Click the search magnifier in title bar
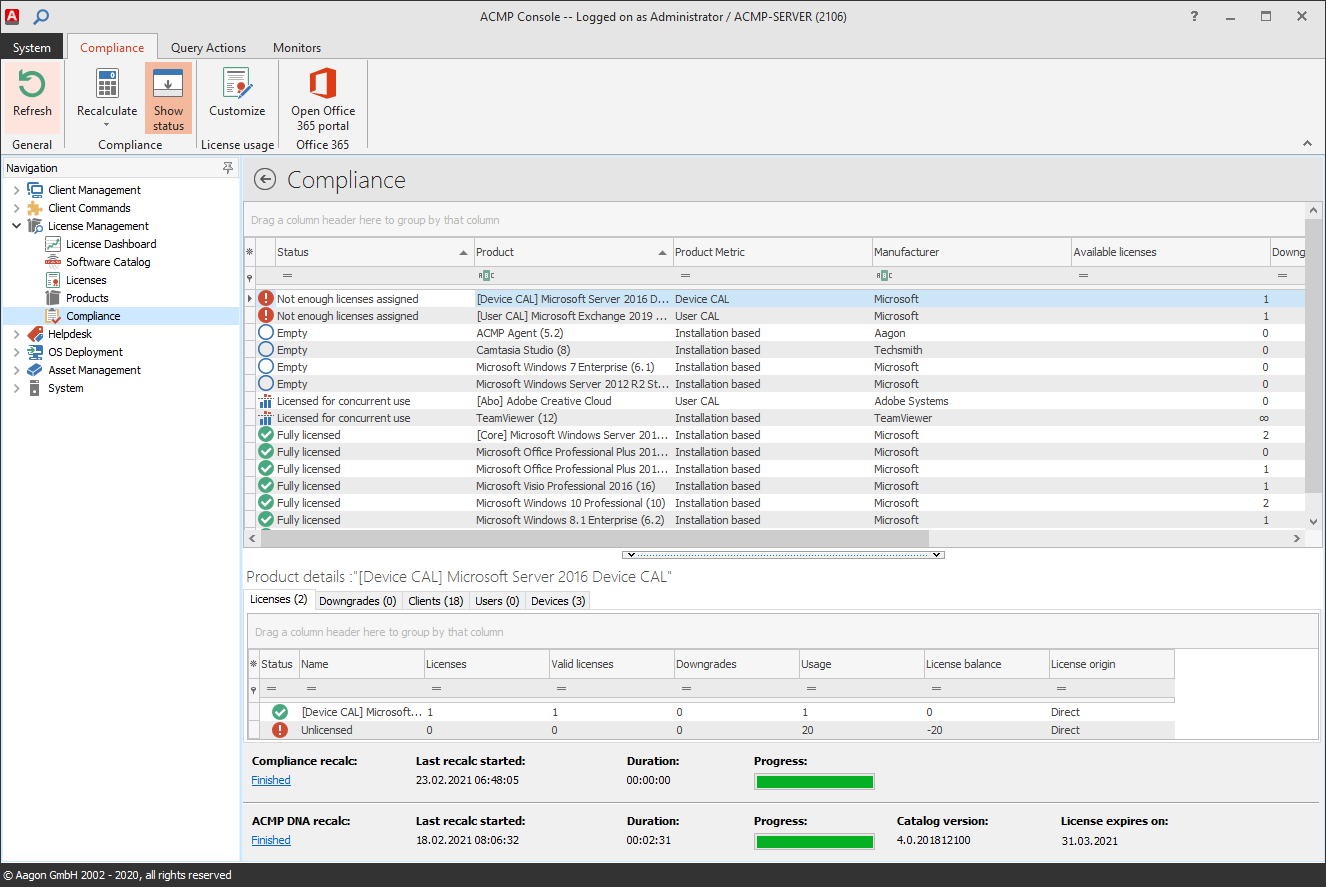This screenshot has width=1326, height=887. coord(41,16)
